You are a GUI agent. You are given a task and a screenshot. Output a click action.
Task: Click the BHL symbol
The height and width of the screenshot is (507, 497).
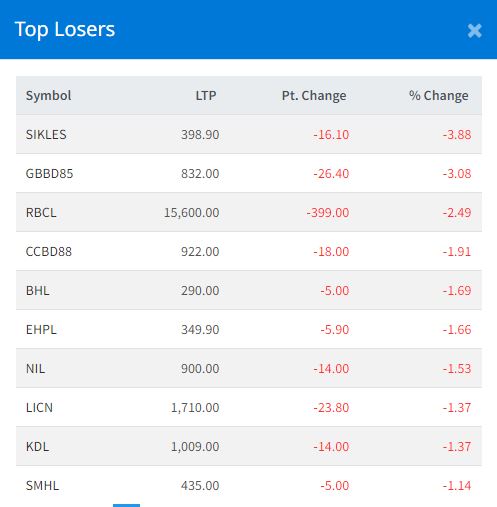click(37, 291)
